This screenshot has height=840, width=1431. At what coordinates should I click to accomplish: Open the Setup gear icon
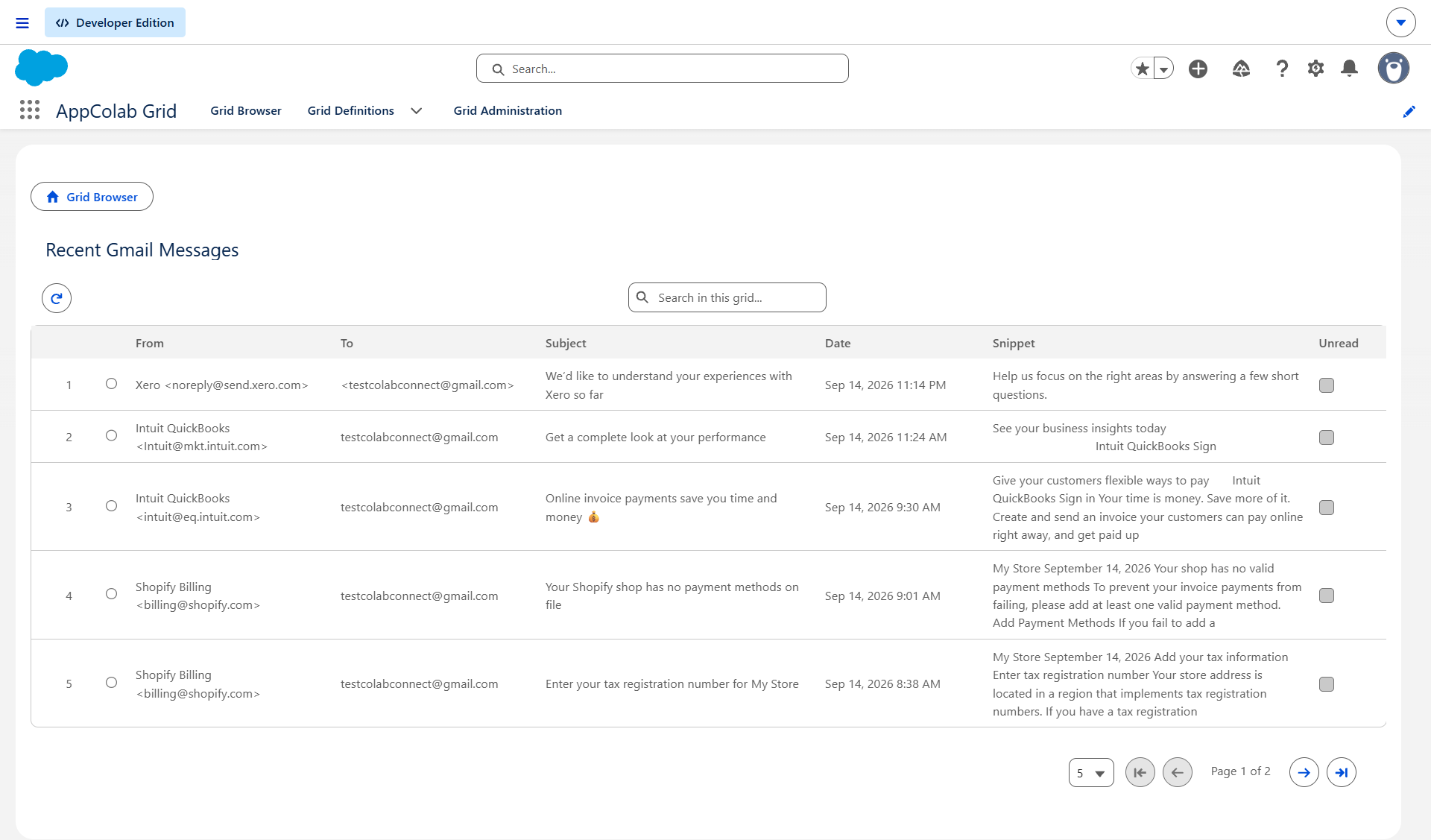pos(1316,69)
